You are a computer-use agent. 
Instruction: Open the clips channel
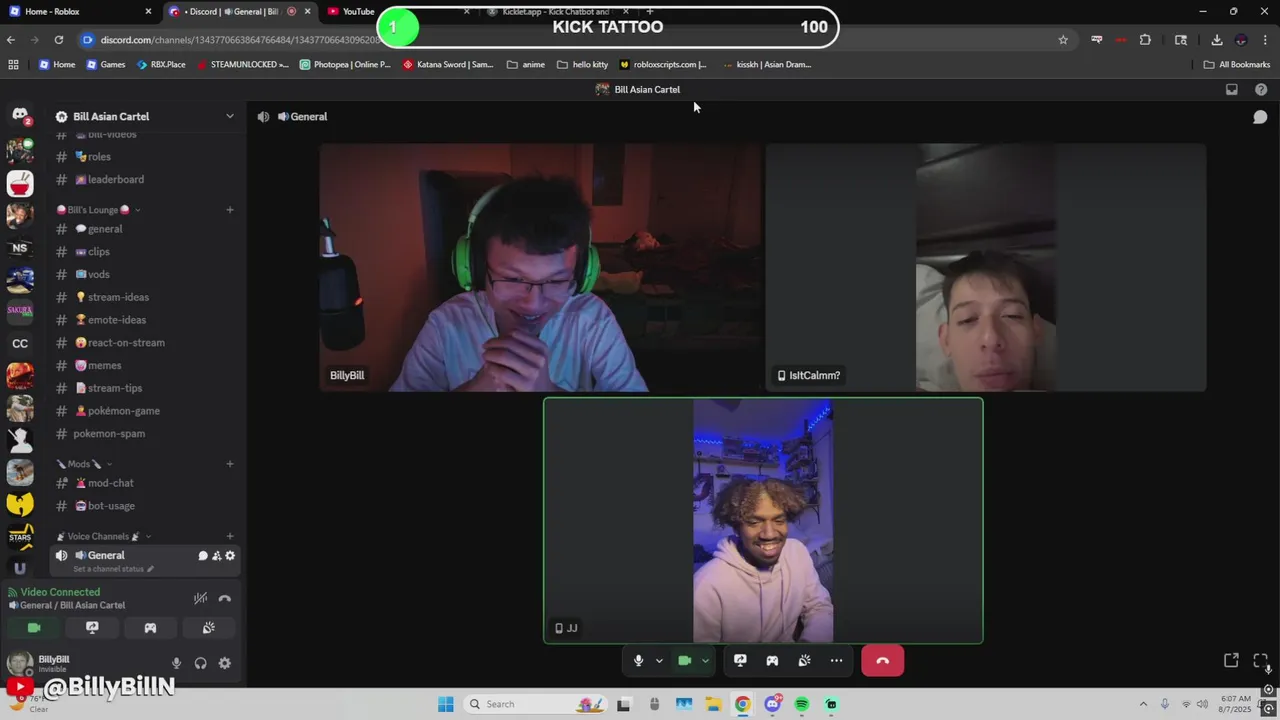(x=145, y=252)
